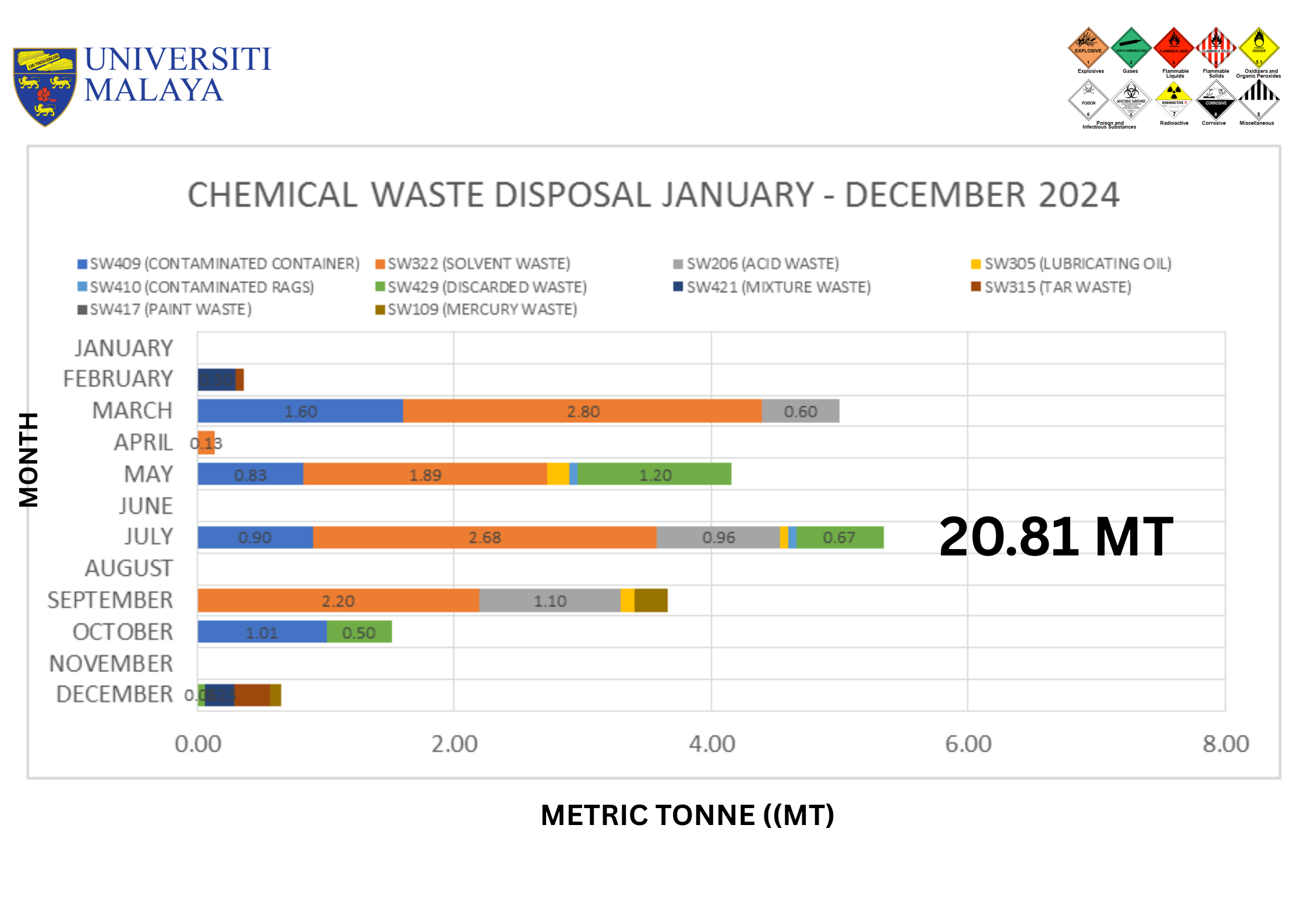Click the SW409 Contaminated Container legend swatch
1307x924 pixels.
[x=82, y=264]
